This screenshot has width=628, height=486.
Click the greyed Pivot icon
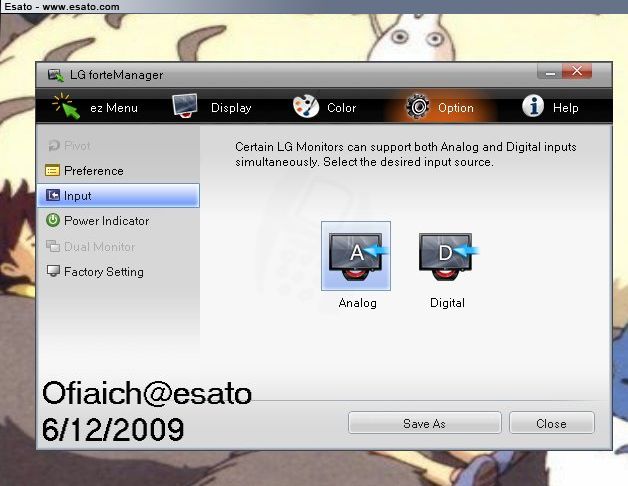click(x=54, y=145)
